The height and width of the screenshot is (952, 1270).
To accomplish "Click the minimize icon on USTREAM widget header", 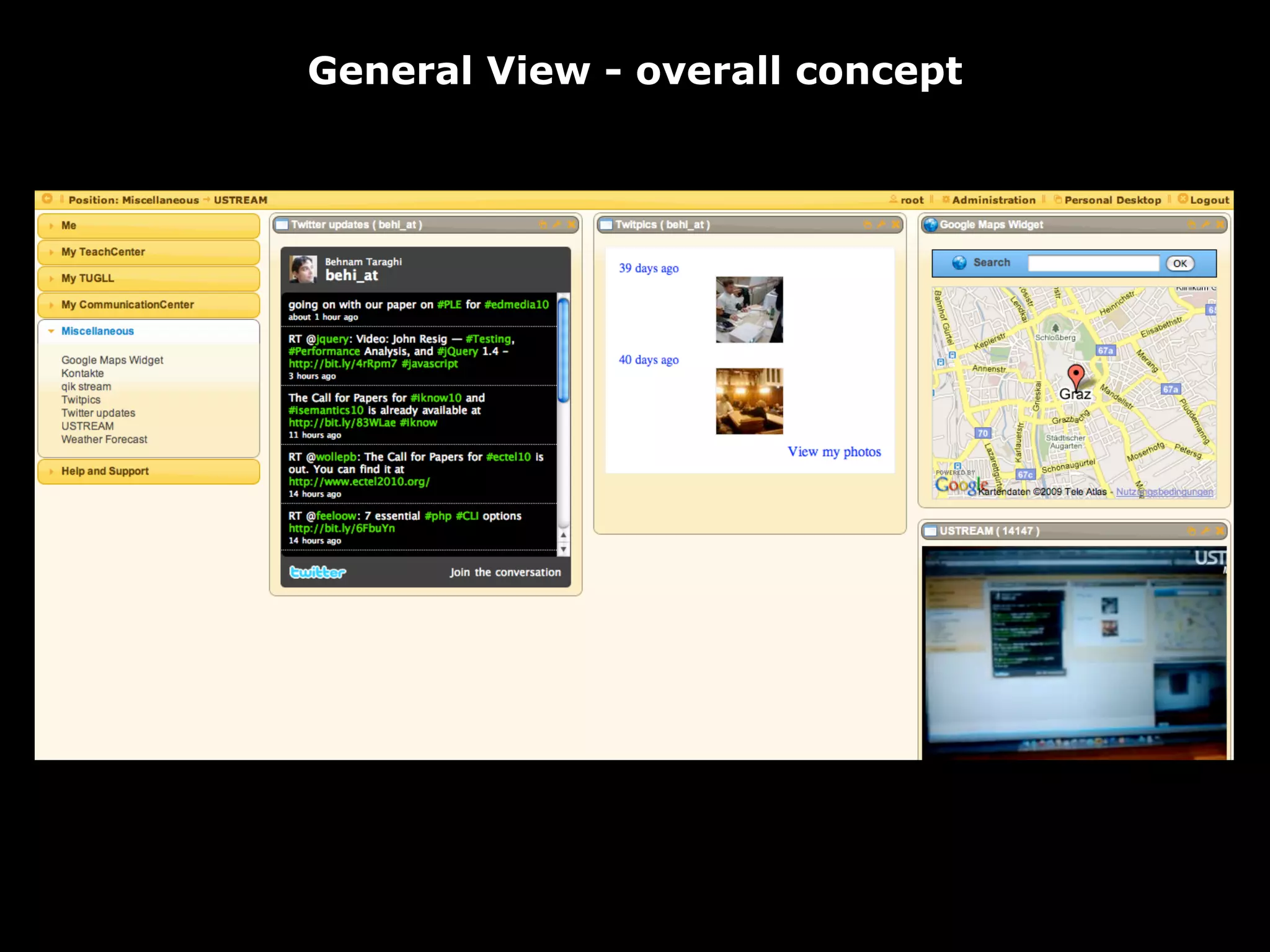I will pos(1191,531).
